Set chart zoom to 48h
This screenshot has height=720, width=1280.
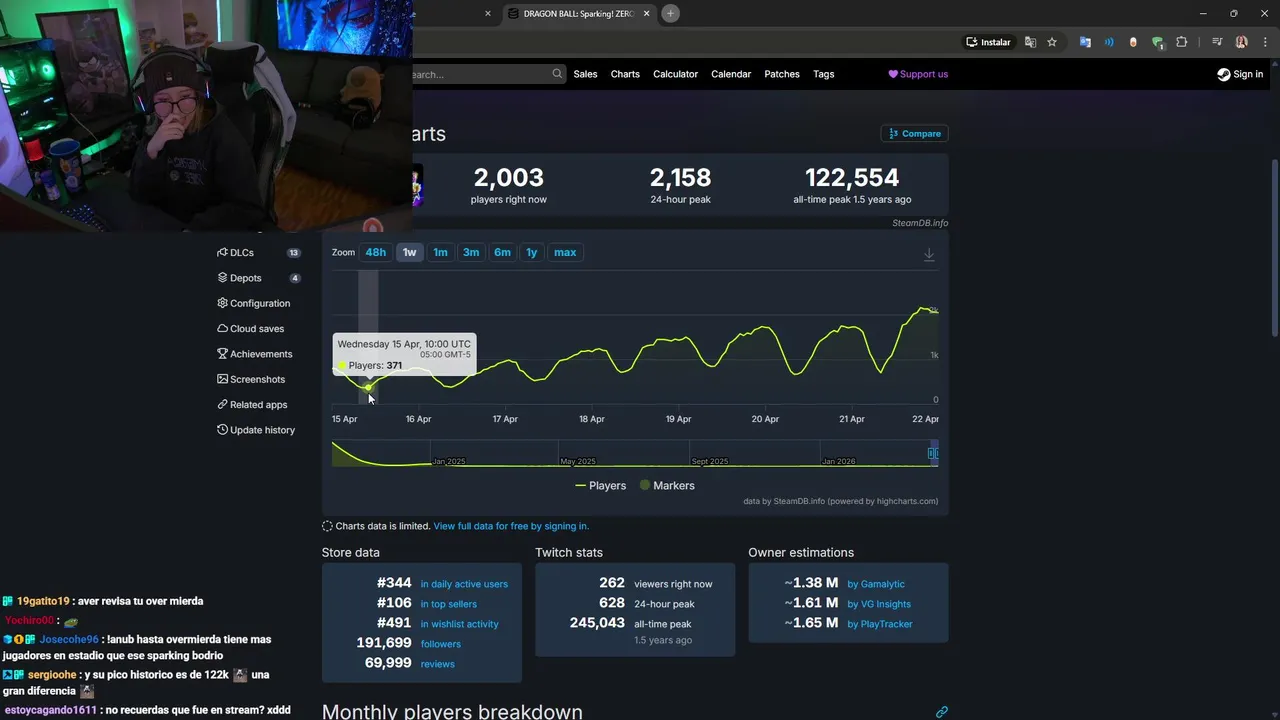click(376, 252)
